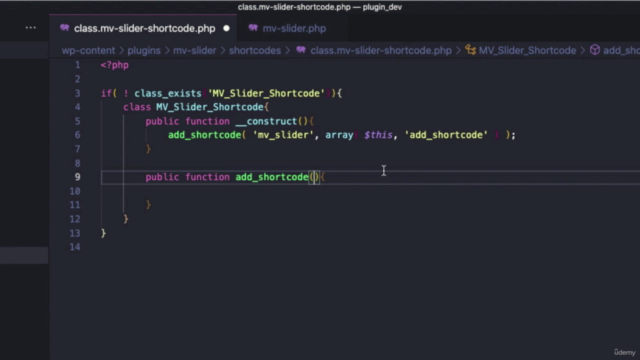The width and height of the screenshot is (640, 360).
Task: Click the class symbol icon in breadcrumb
Action: click(471, 50)
